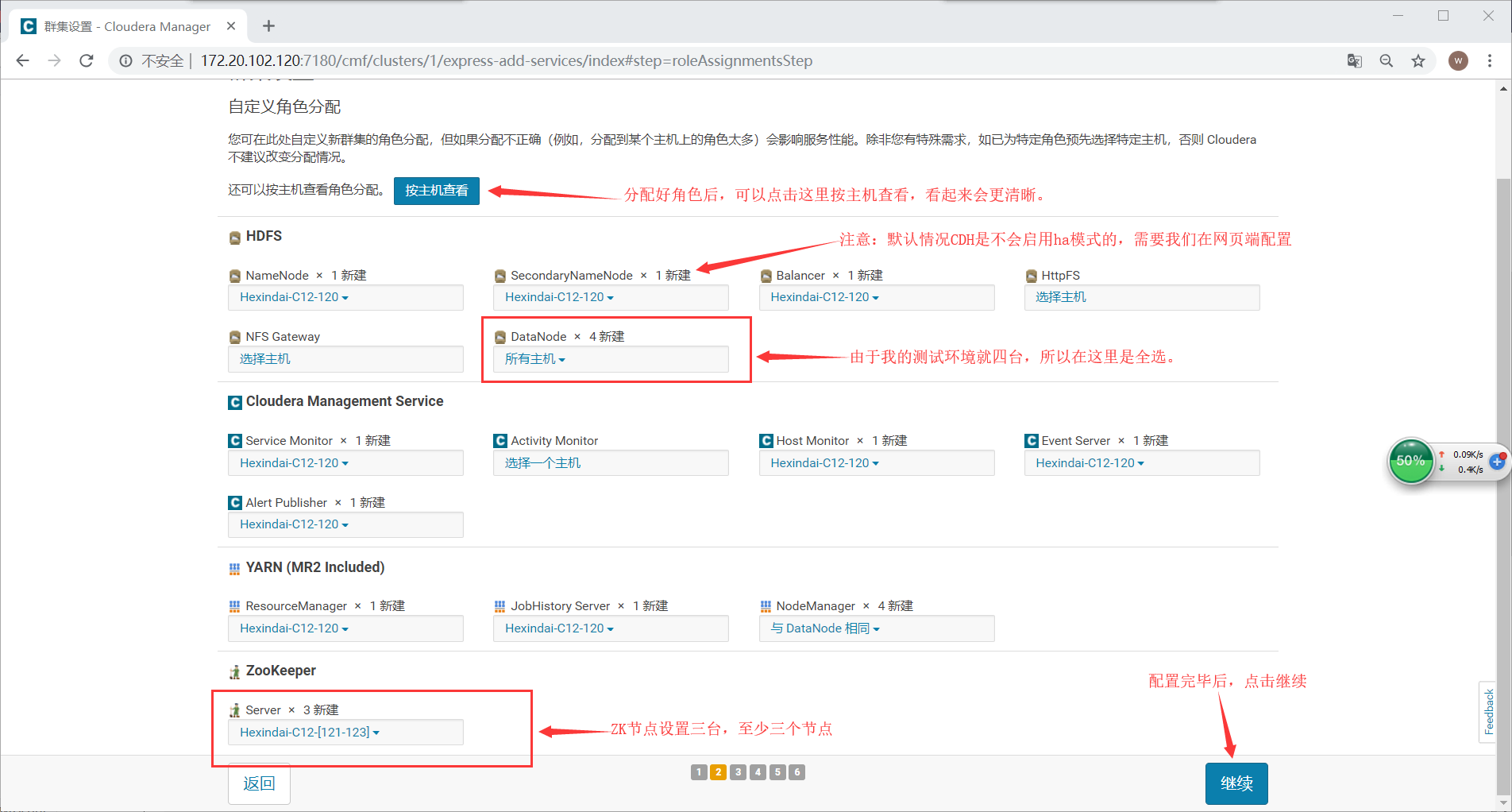Image resolution: width=1512 pixels, height=812 pixels.
Task: Click the browser back arrow
Action: pyautogui.click(x=22, y=60)
